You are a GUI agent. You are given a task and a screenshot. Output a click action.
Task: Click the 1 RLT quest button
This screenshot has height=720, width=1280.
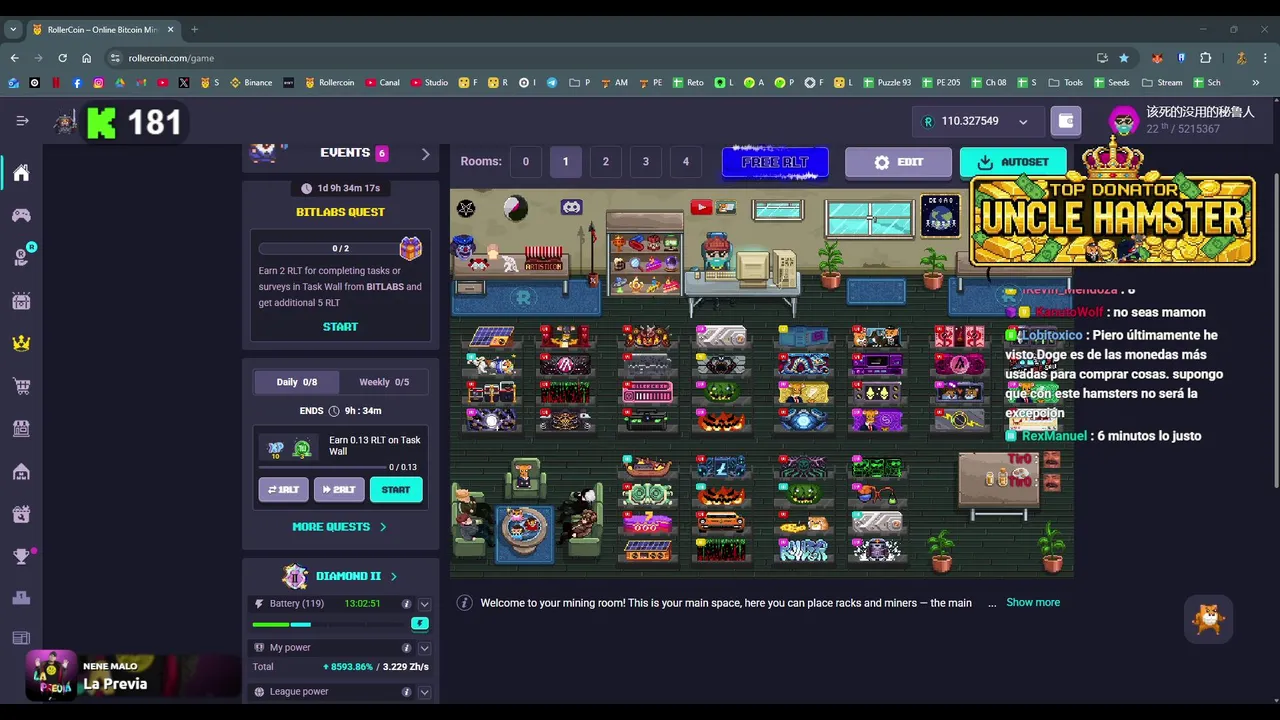(x=283, y=490)
